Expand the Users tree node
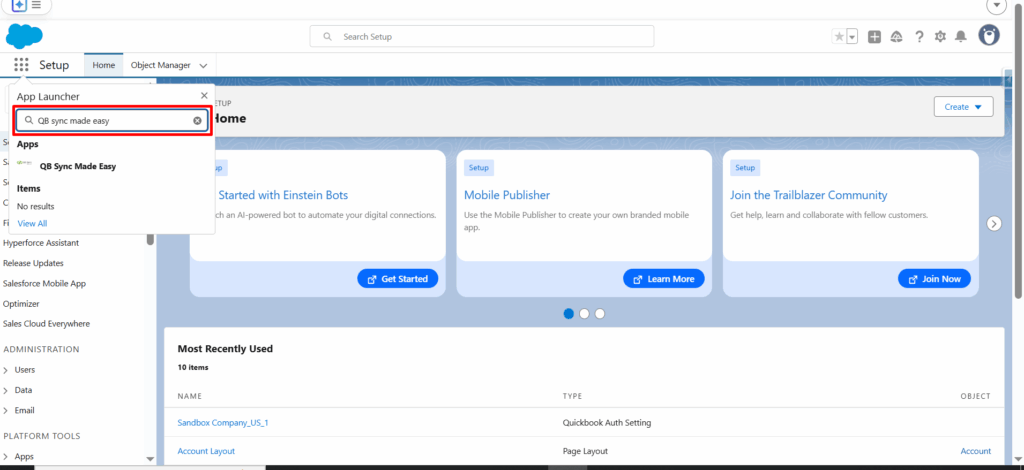Image resolution: width=1024 pixels, height=470 pixels. coord(7,370)
